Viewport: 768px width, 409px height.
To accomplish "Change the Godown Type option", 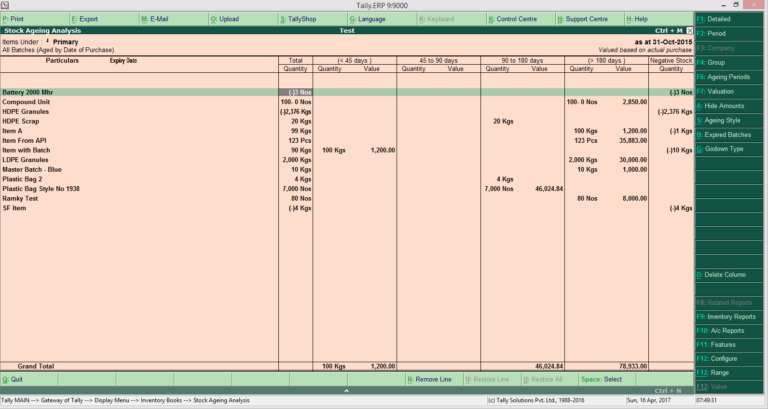I will point(730,148).
